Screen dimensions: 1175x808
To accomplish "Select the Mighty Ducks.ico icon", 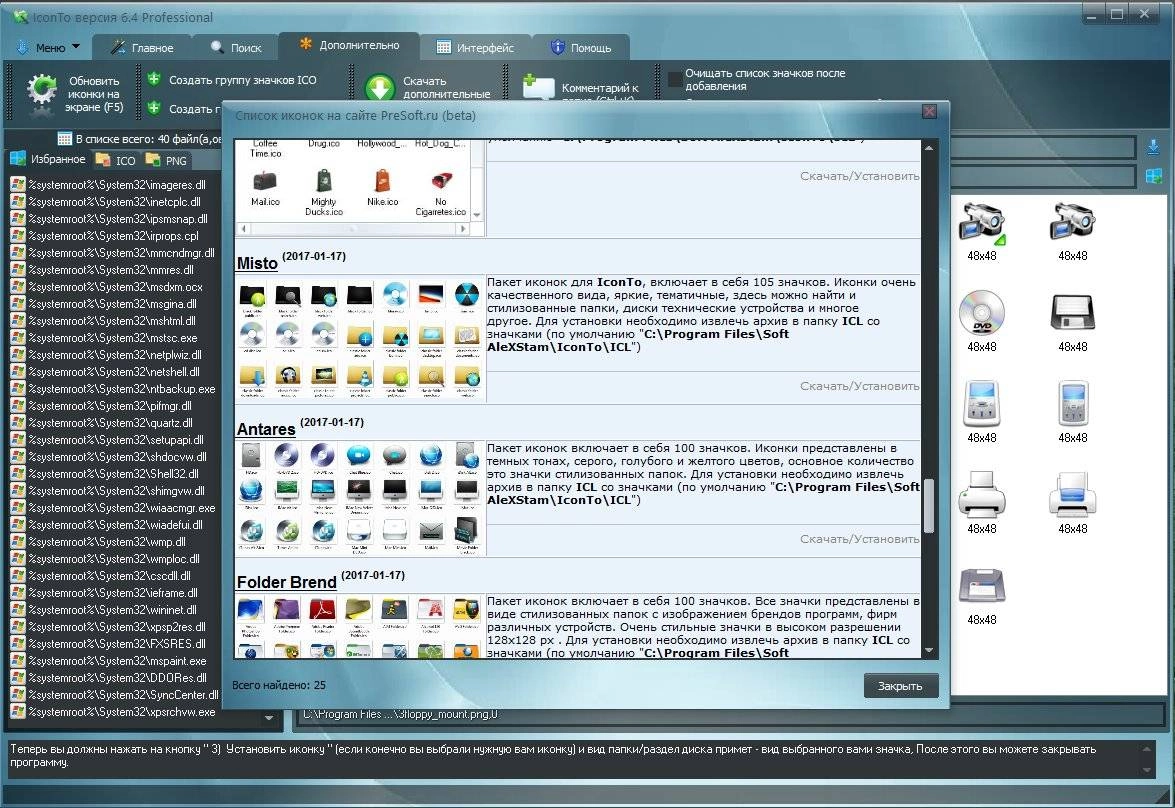I will click(x=324, y=182).
